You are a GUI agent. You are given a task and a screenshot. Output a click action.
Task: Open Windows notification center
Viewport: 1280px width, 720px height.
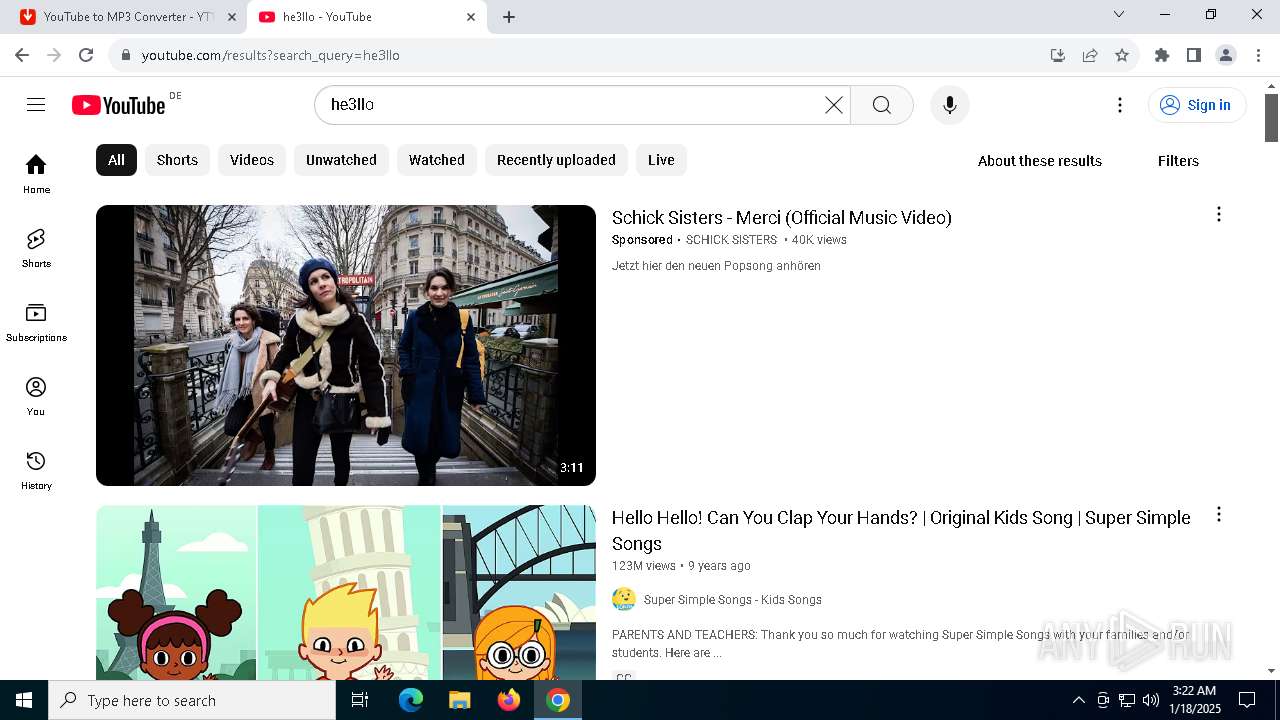point(1247,700)
